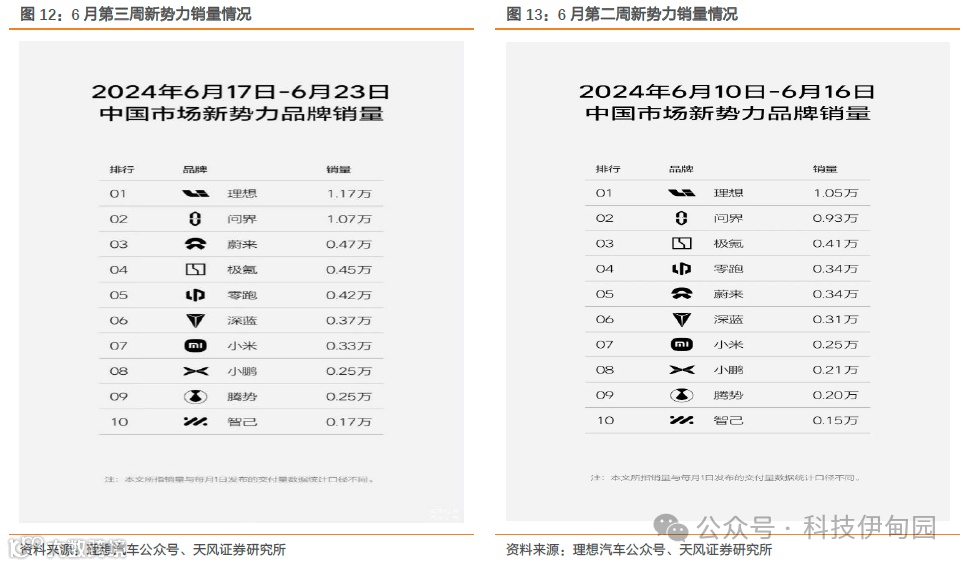This screenshot has width=967, height=566.
Task: Click the 小鹏 logo in the June 10–16 table
Action: pyautogui.click(x=681, y=370)
